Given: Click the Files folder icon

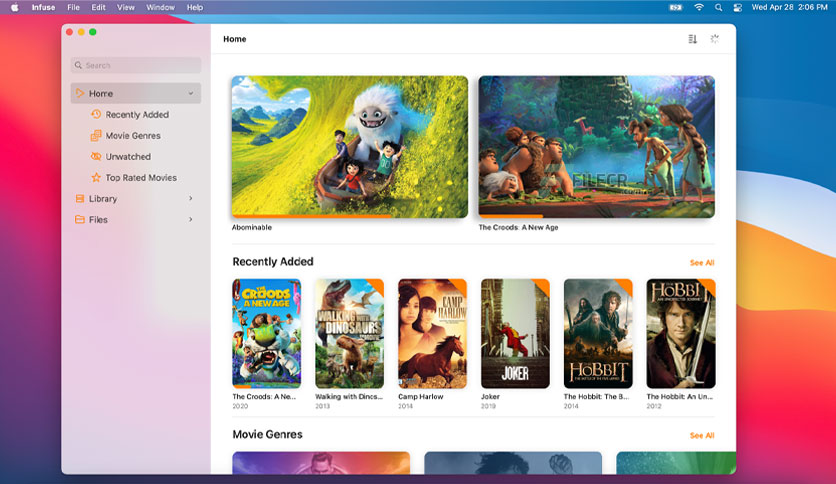Looking at the screenshot, I should tap(80, 219).
